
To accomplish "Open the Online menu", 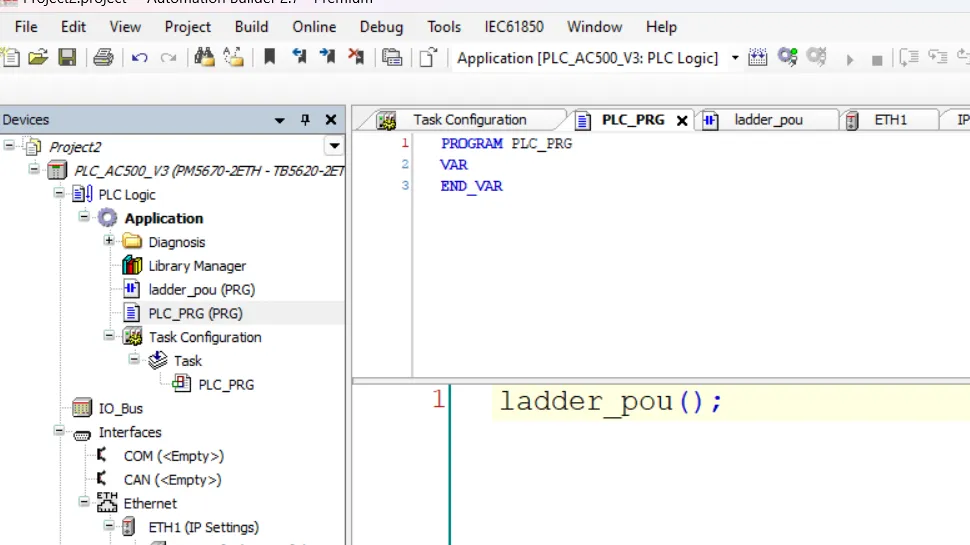I will (x=314, y=27).
